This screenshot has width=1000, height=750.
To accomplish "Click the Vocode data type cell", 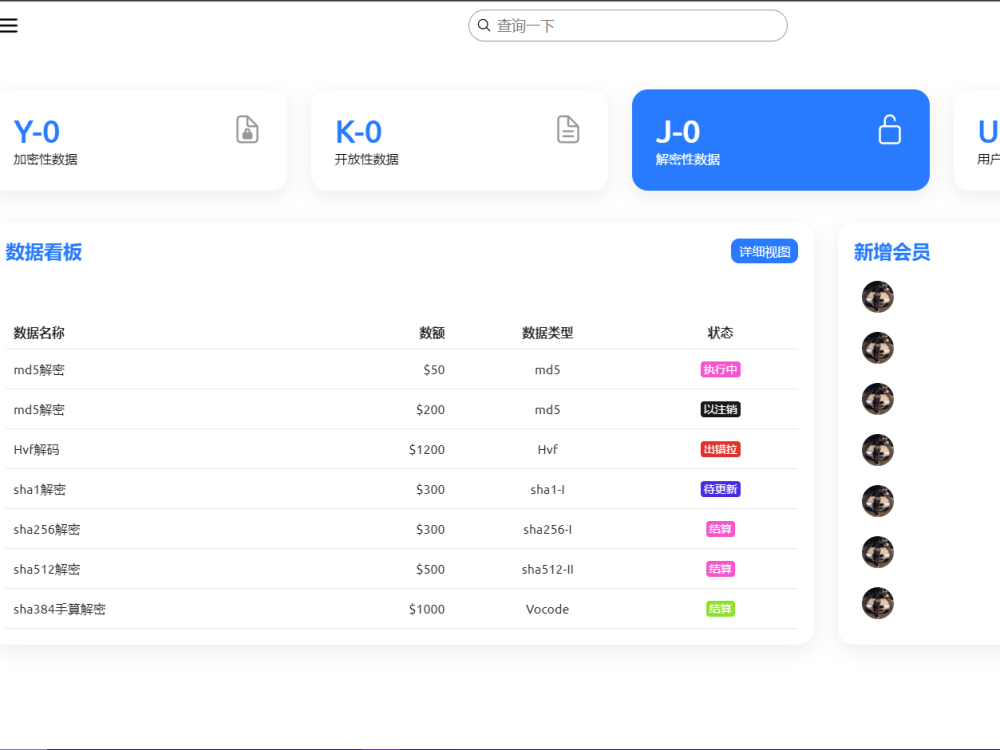I will [547, 609].
